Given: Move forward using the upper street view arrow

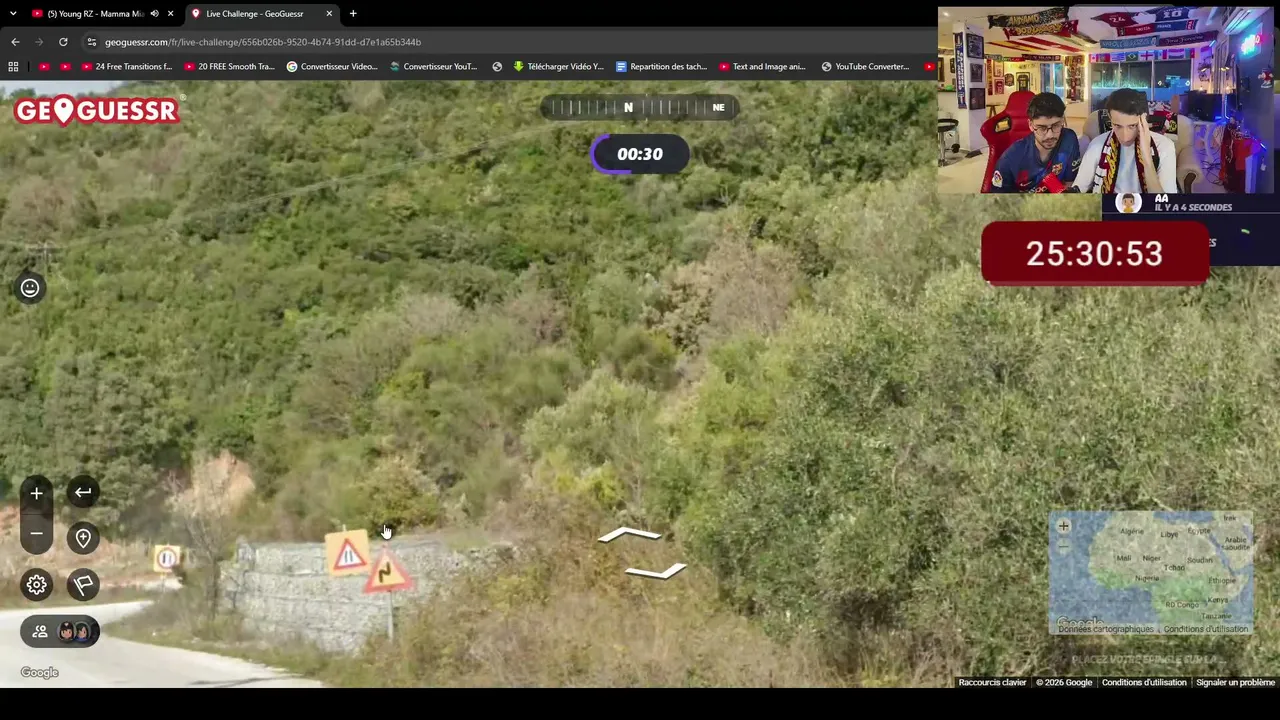Looking at the screenshot, I should point(629,535).
